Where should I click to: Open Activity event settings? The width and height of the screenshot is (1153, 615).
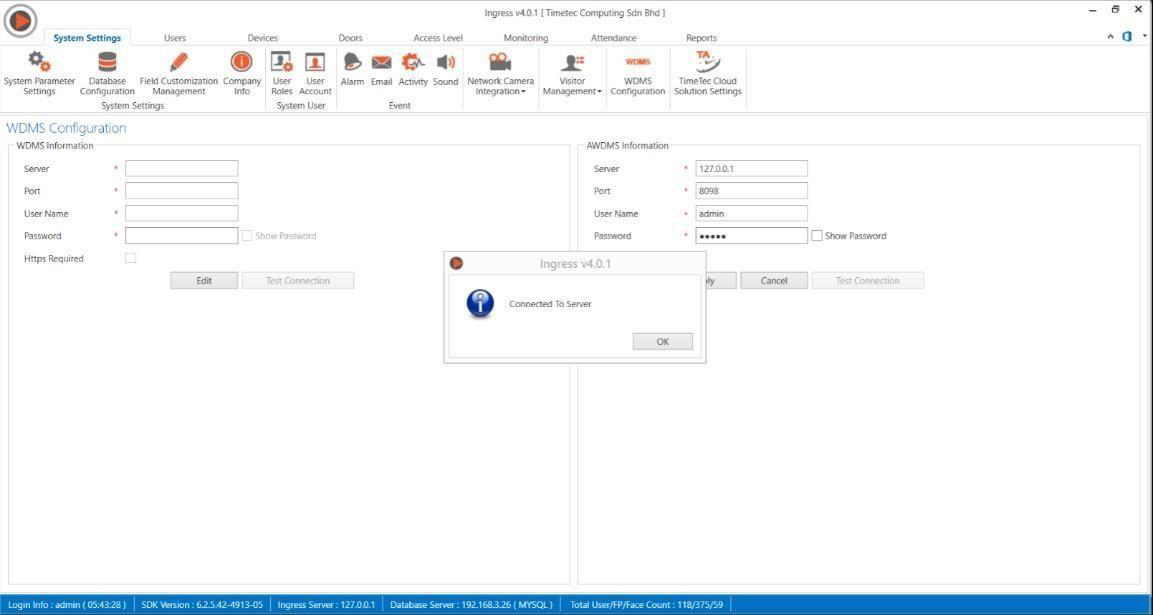pos(413,70)
